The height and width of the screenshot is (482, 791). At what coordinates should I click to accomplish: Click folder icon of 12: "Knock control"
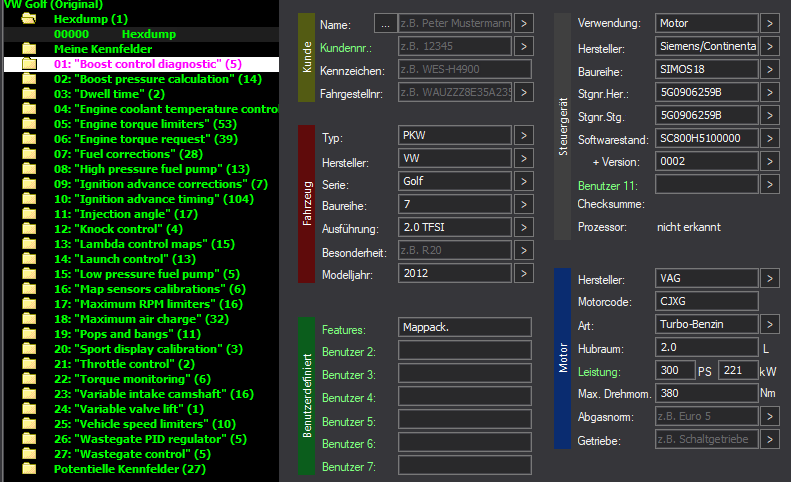click(x=29, y=229)
